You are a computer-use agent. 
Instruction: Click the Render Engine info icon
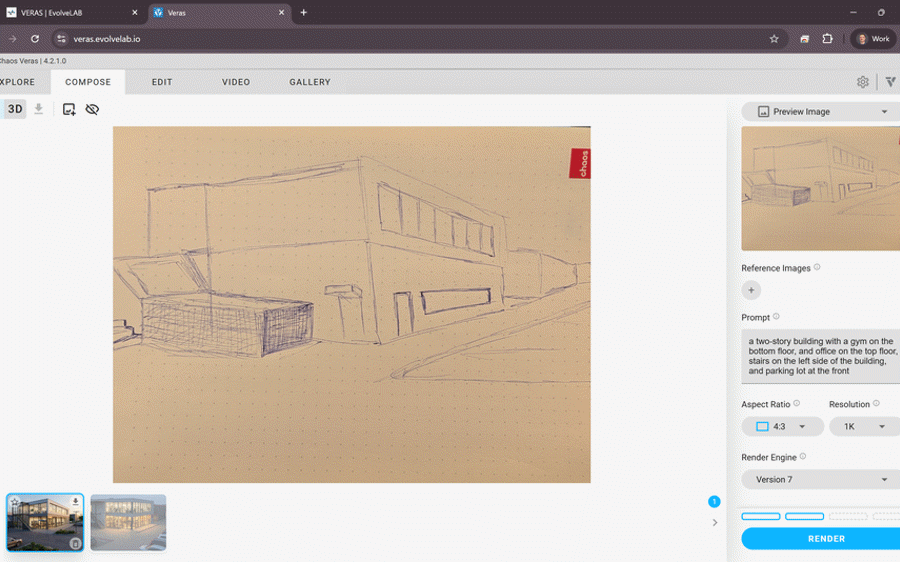point(802,456)
